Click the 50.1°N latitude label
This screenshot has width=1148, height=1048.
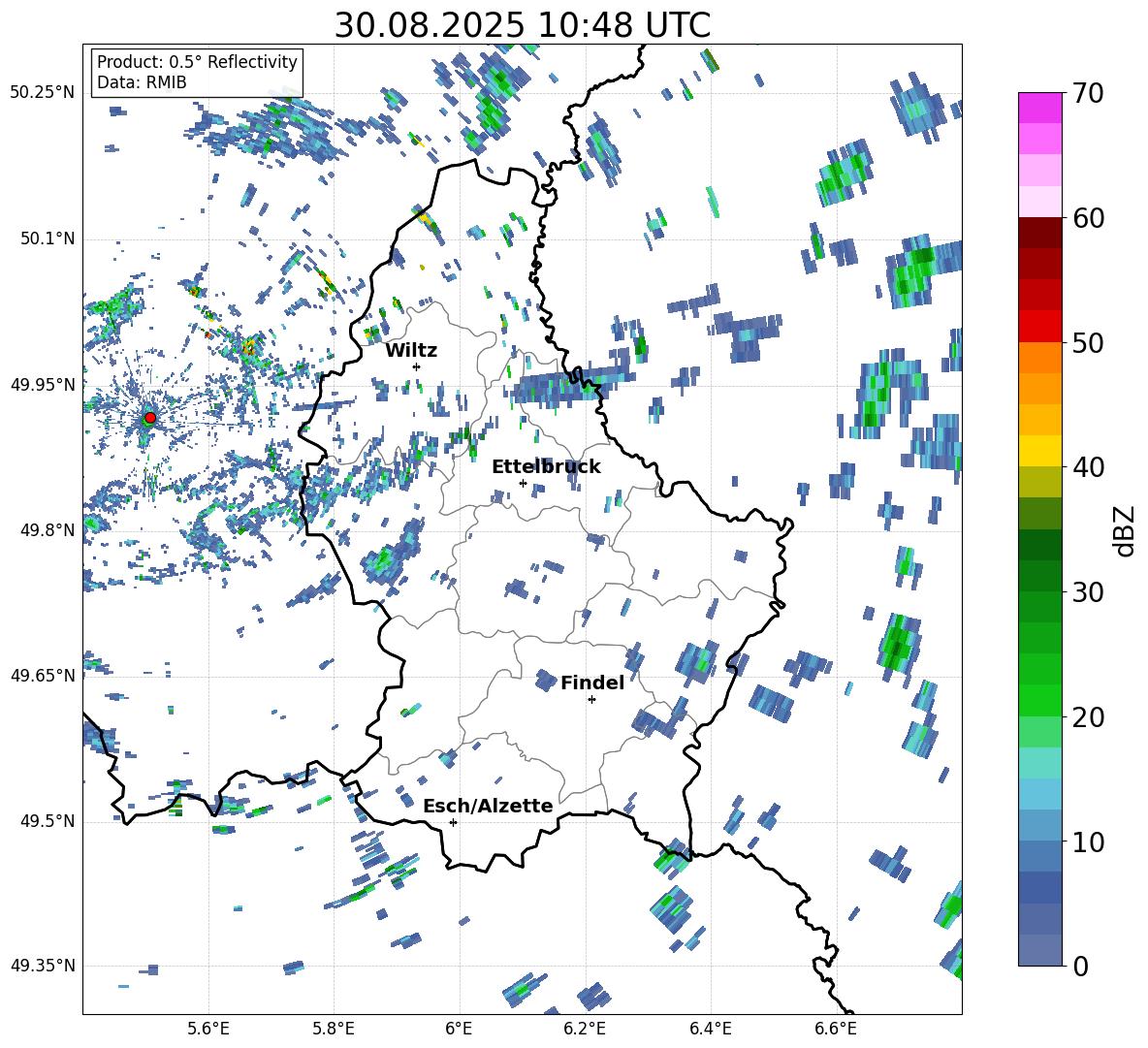(x=47, y=239)
